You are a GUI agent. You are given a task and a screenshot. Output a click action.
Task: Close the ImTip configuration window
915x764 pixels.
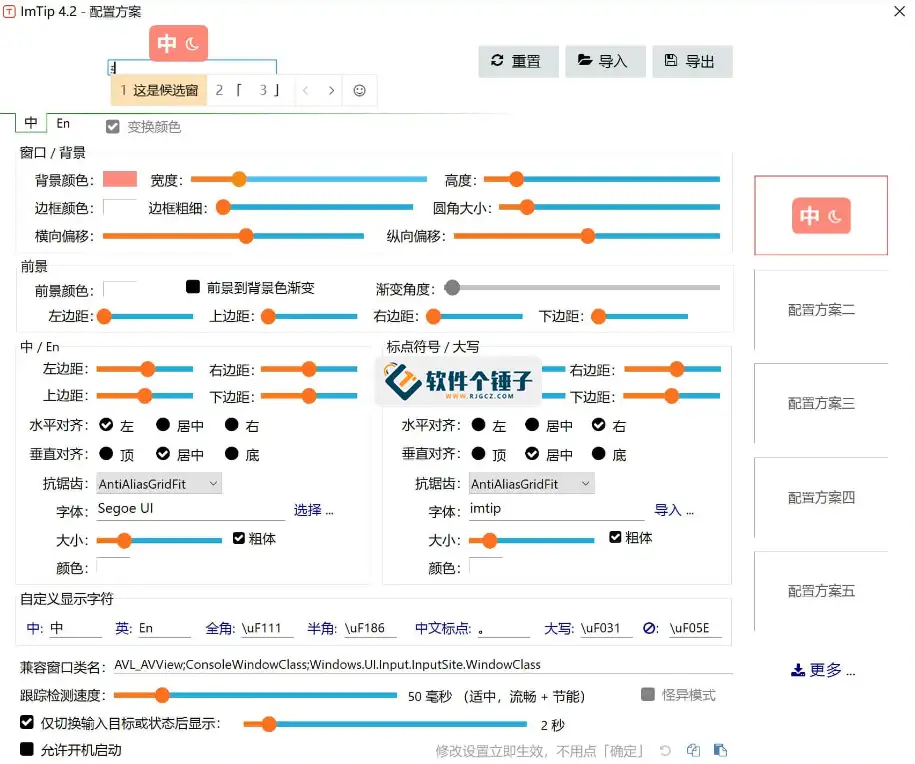point(899,11)
